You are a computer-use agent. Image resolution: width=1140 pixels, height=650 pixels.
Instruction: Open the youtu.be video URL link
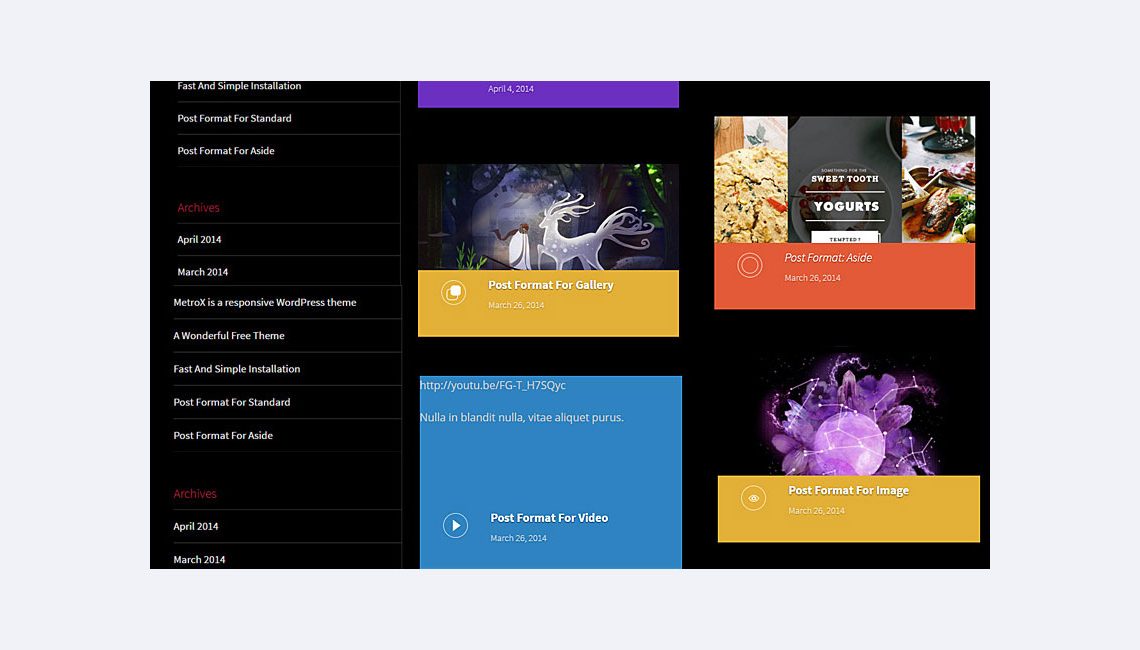(492, 385)
